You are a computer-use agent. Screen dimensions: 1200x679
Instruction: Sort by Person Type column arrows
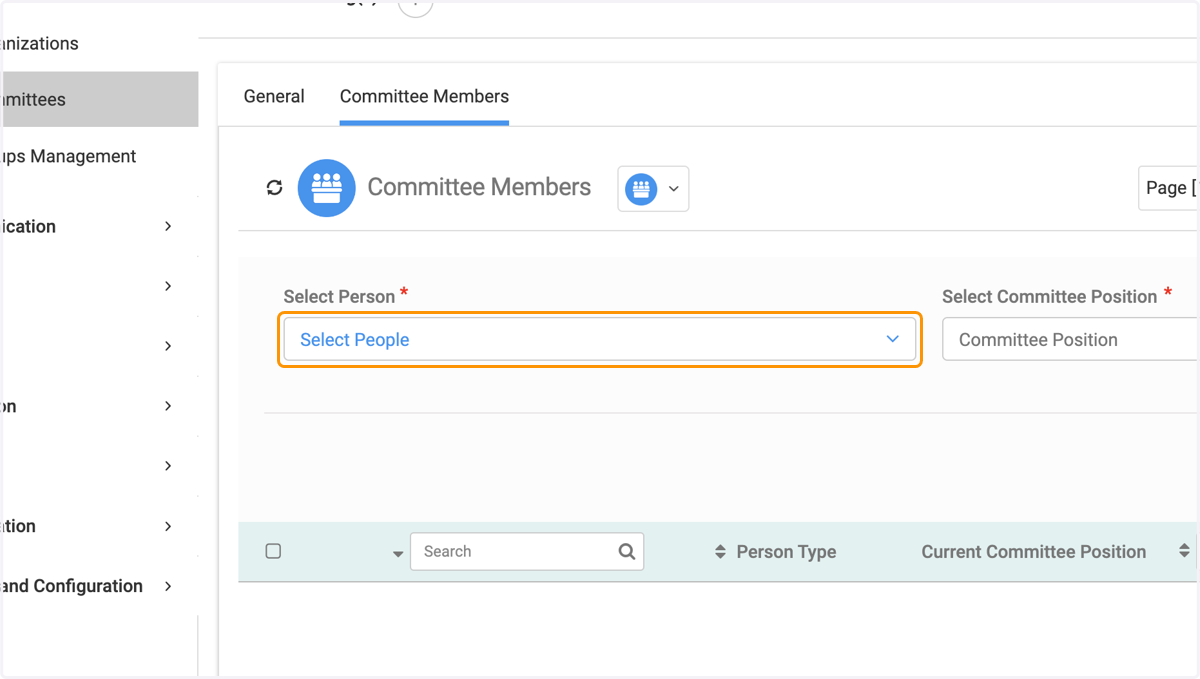720,552
